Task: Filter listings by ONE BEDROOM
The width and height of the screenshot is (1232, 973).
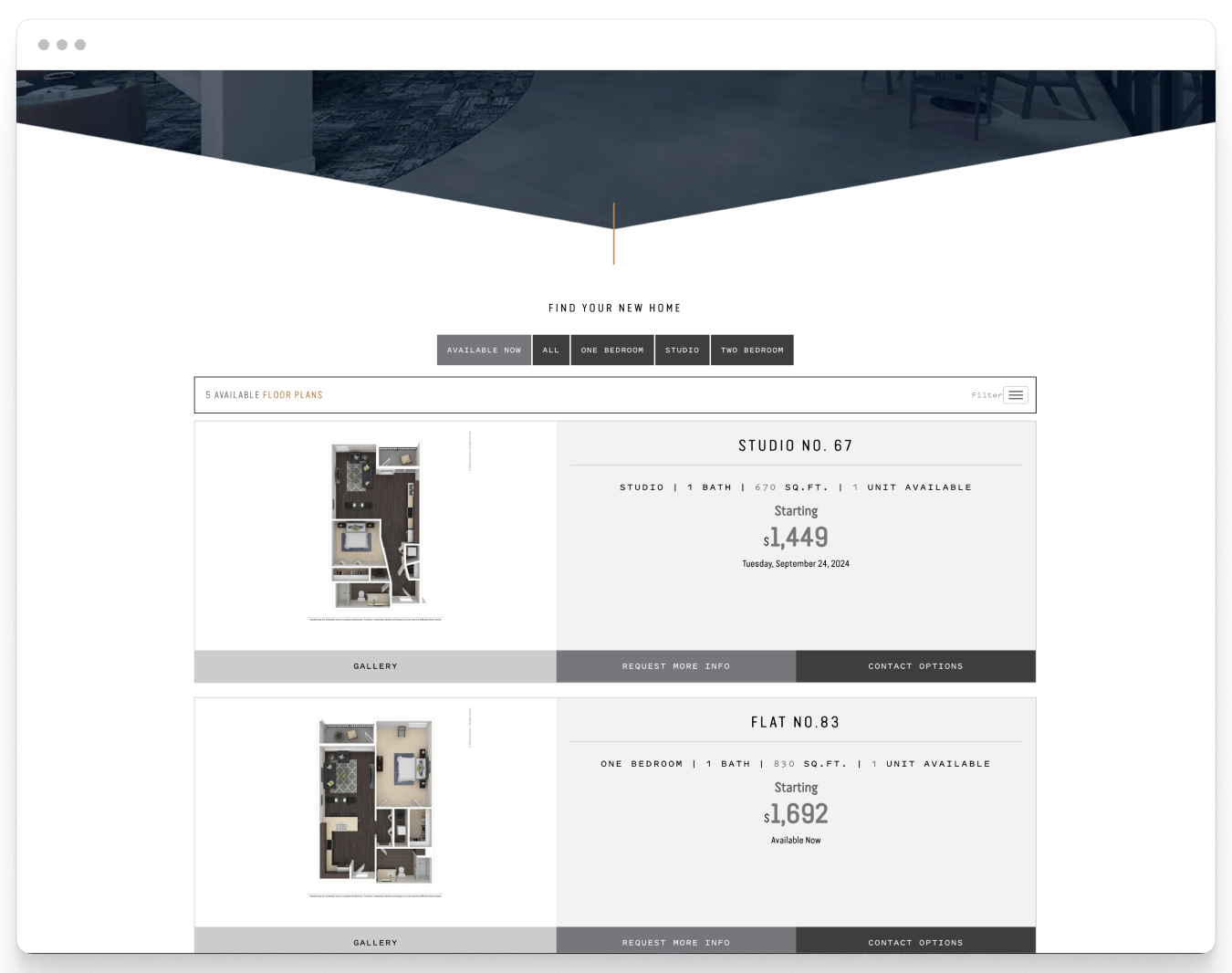Action: [611, 350]
